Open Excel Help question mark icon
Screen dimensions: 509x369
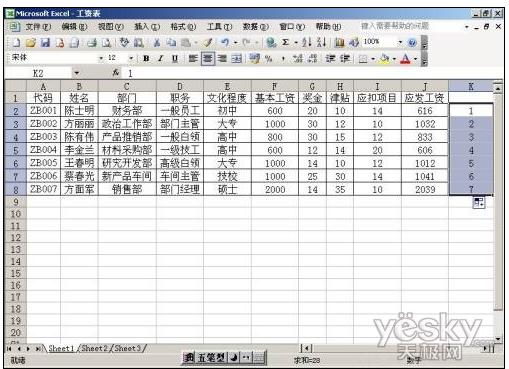(412, 43)
